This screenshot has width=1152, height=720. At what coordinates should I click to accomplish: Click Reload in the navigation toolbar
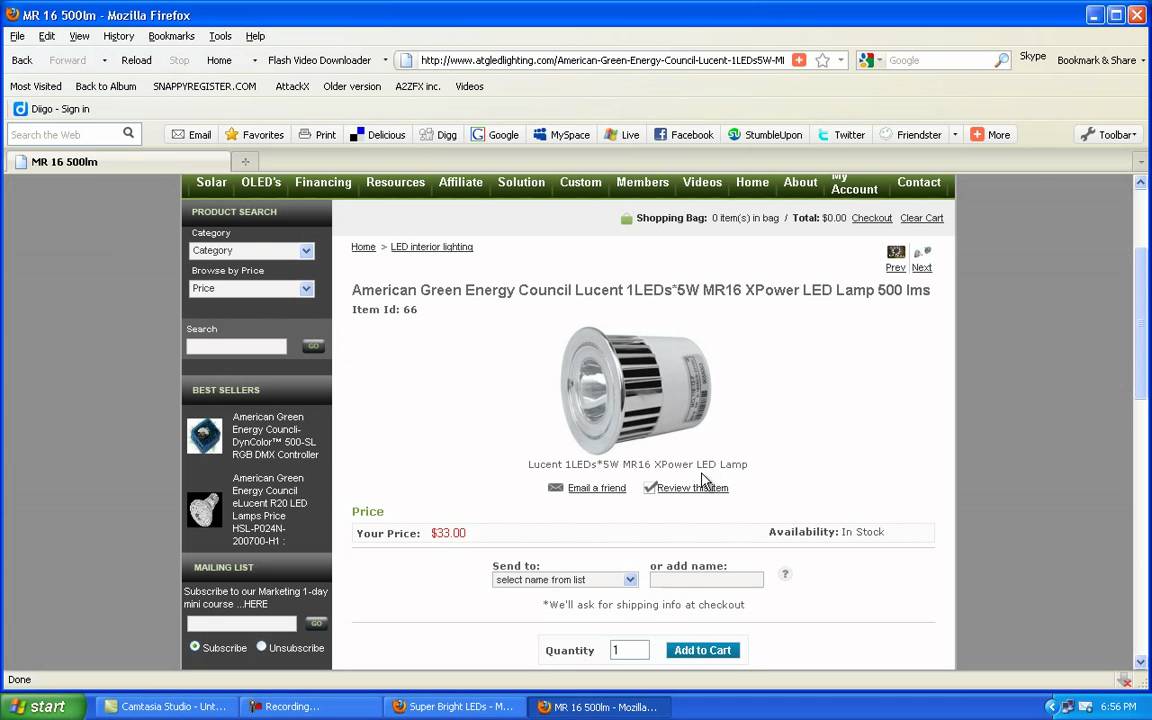point(136,60)
